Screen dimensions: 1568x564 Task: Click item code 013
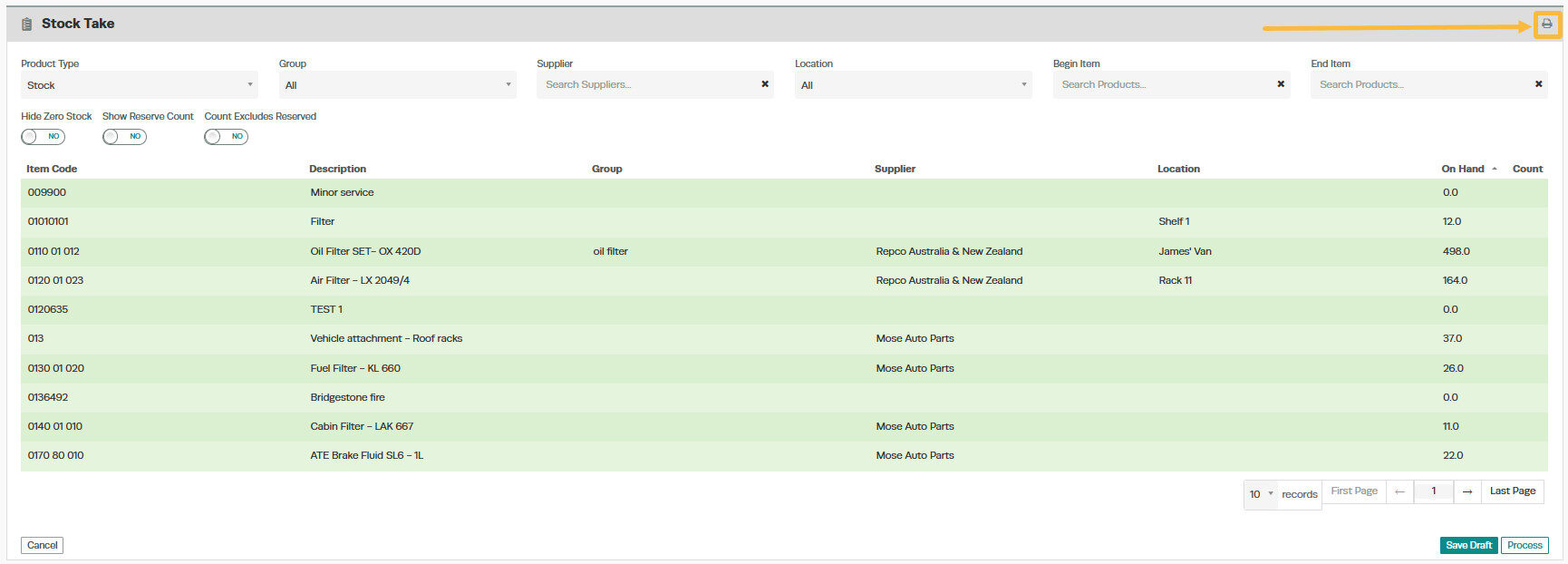[35, 338]
